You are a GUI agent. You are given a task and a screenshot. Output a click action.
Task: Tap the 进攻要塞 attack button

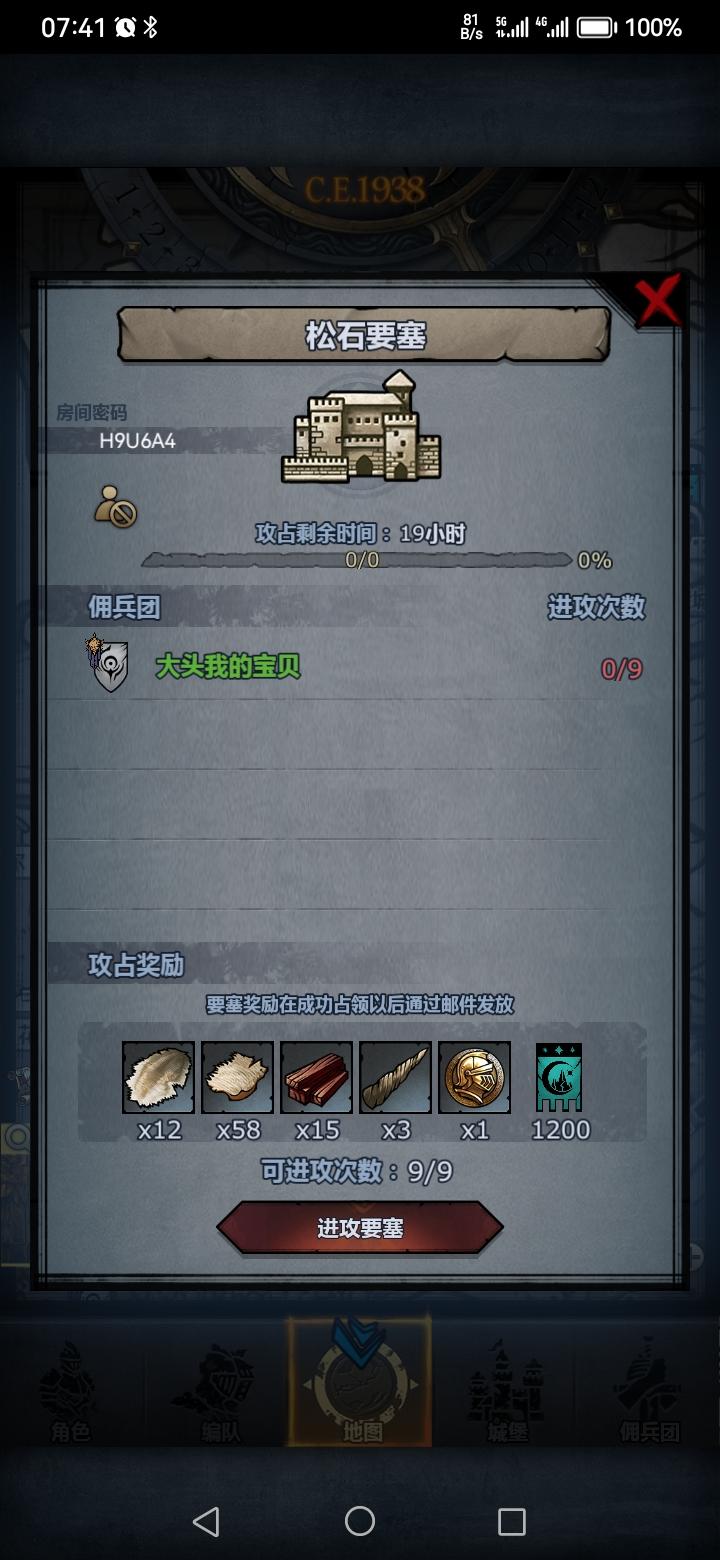360,1228
